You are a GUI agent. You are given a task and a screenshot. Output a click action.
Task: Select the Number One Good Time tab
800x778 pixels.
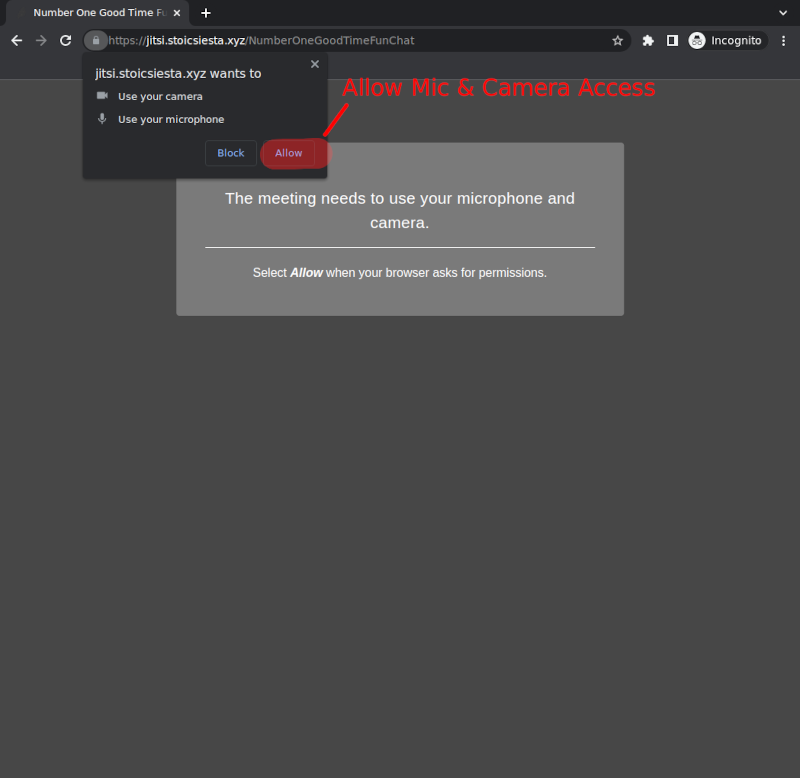(x=95, y=13)
